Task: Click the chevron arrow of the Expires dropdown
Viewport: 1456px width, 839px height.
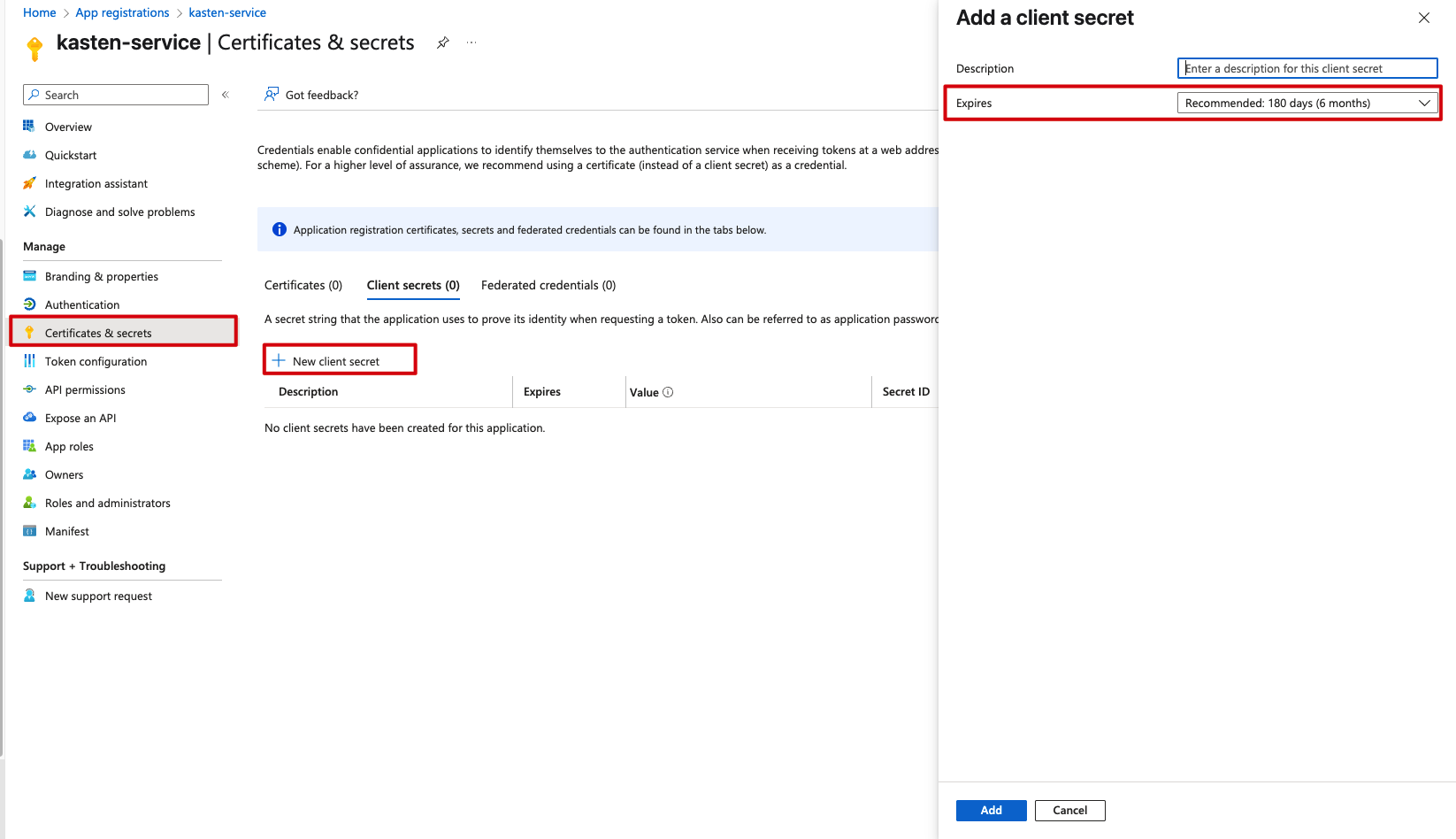Action: 1424,103
